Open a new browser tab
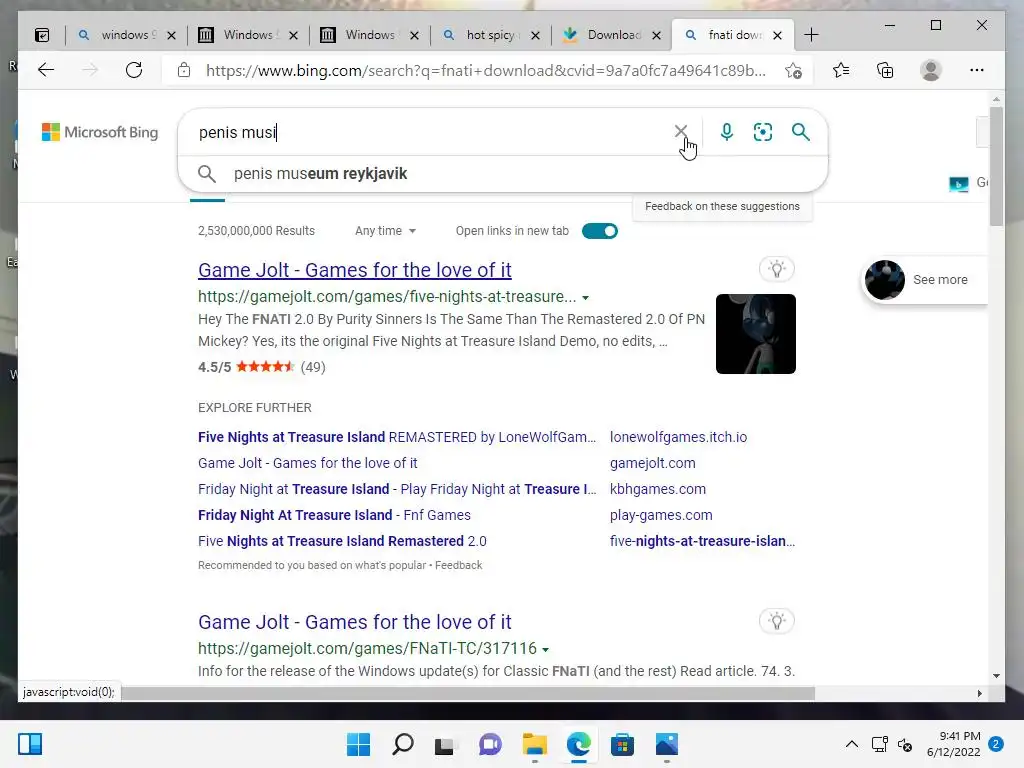This screenshot has width=1024, height=768. pos(811,35)
